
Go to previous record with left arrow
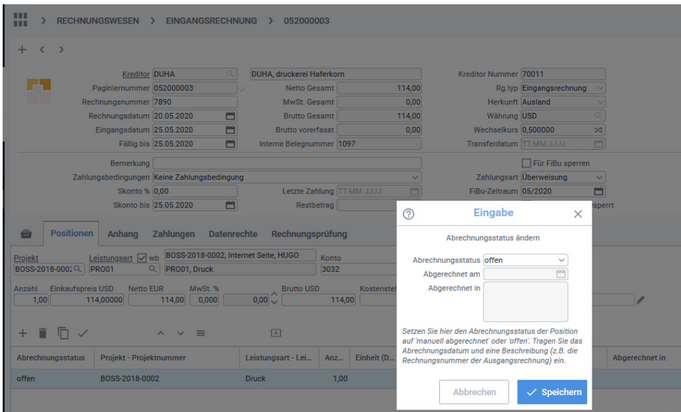(42, 49)
